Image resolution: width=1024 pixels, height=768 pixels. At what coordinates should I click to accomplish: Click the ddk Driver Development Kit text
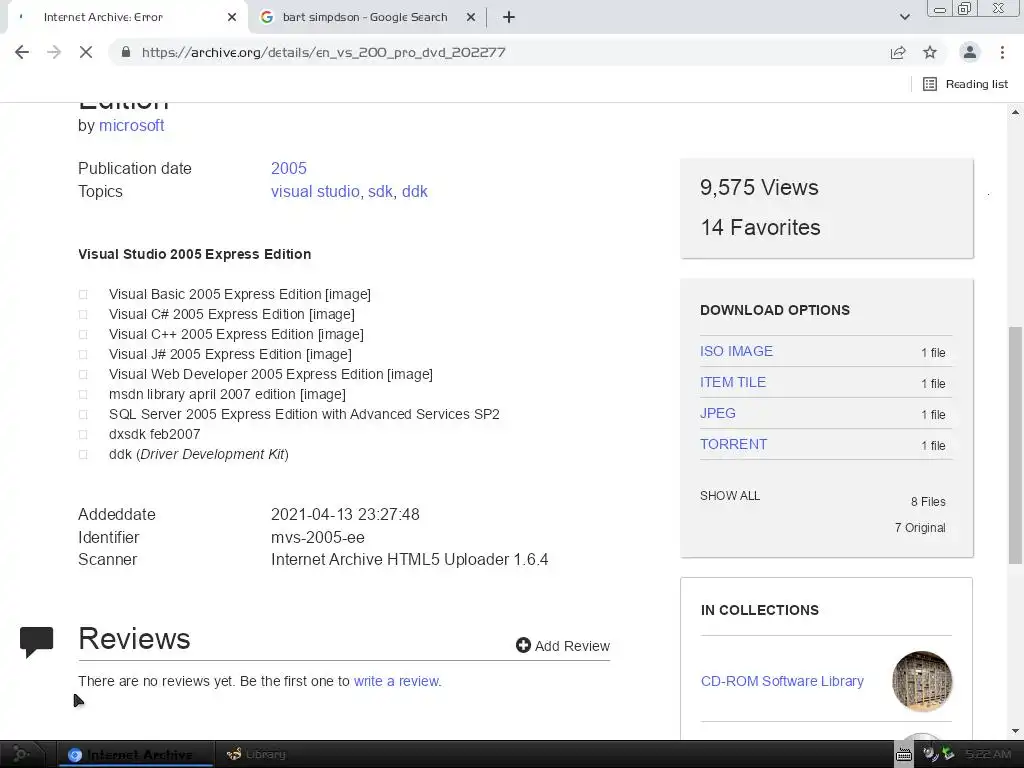[199, 454]
